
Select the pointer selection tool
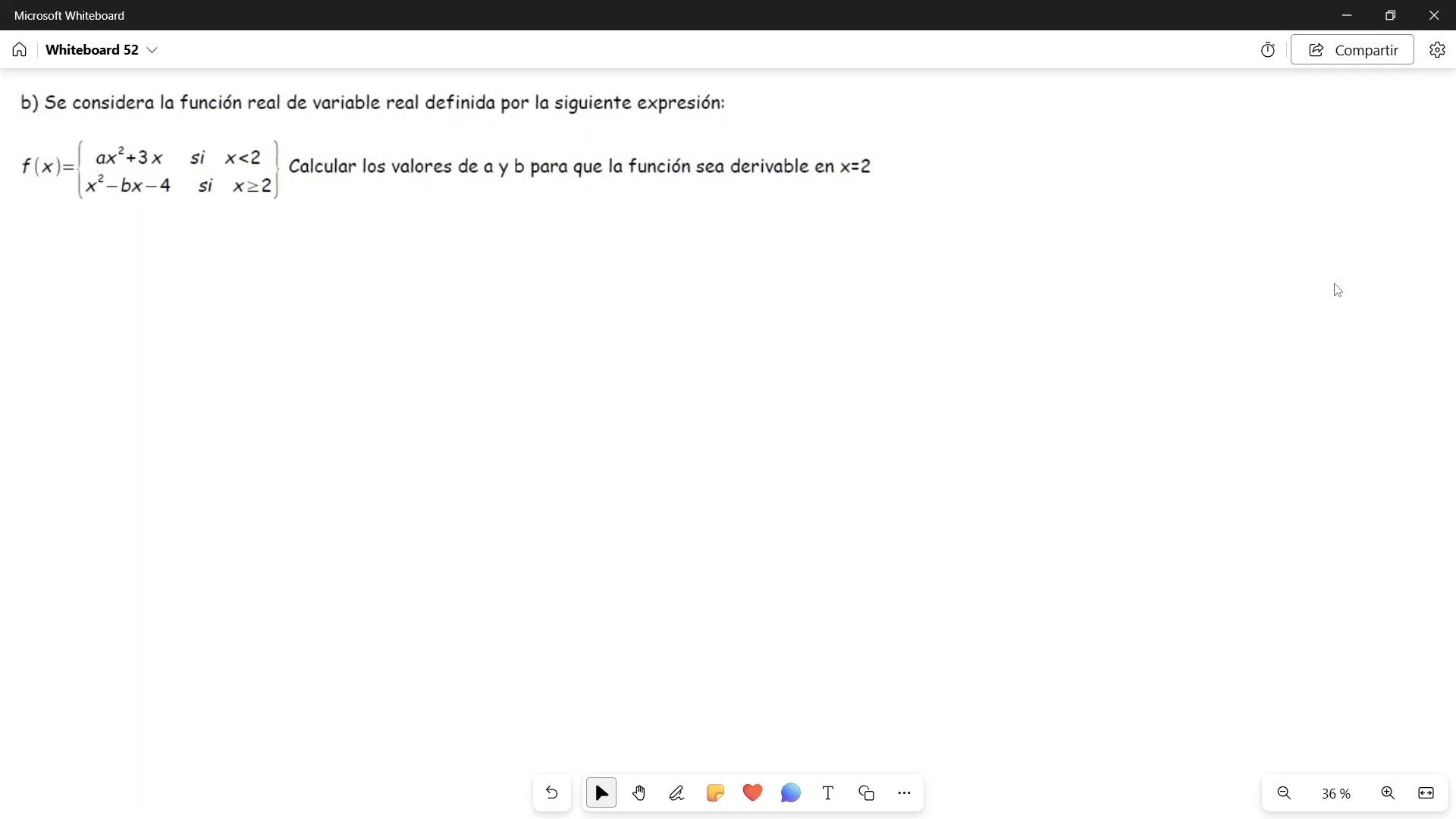[601, 793]
